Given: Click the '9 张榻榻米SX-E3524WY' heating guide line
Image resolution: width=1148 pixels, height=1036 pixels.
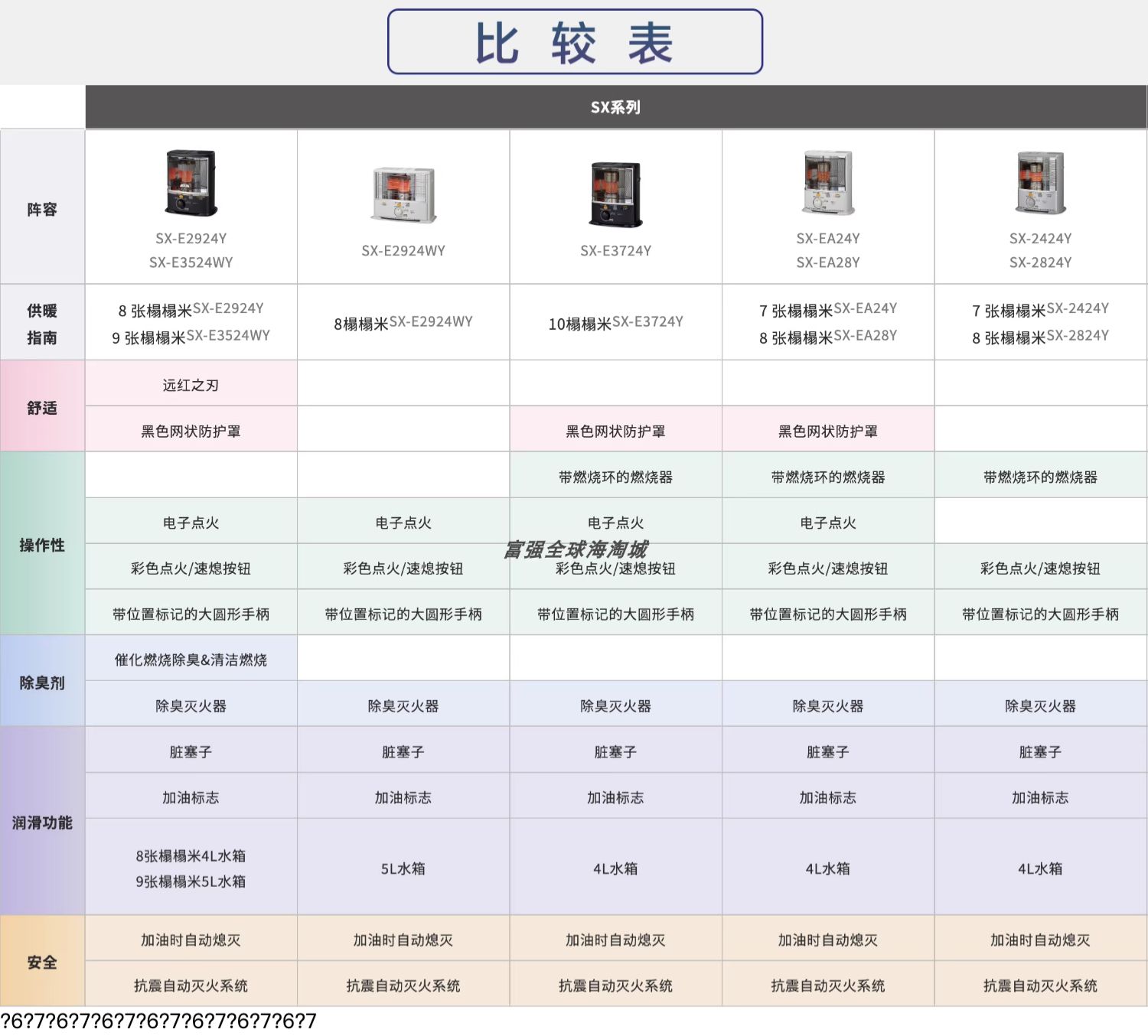Looking at the screenshot, I should pos(191,337).
